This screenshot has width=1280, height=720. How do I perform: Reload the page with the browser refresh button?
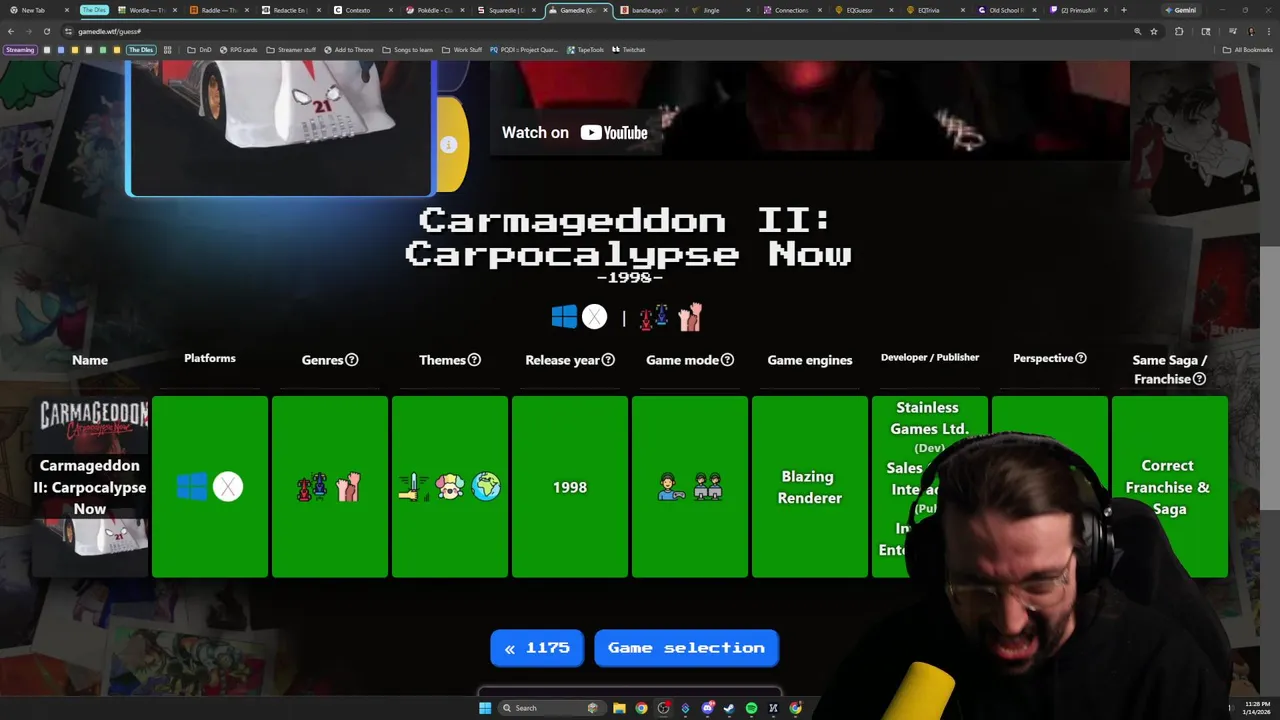[x=46, y=31]
